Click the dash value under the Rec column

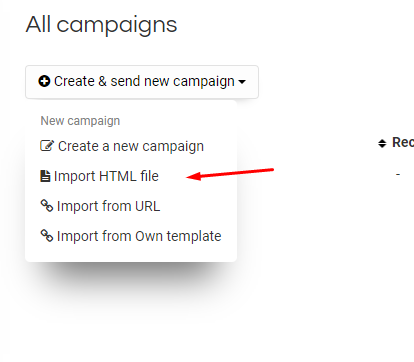tap(398, 174)
